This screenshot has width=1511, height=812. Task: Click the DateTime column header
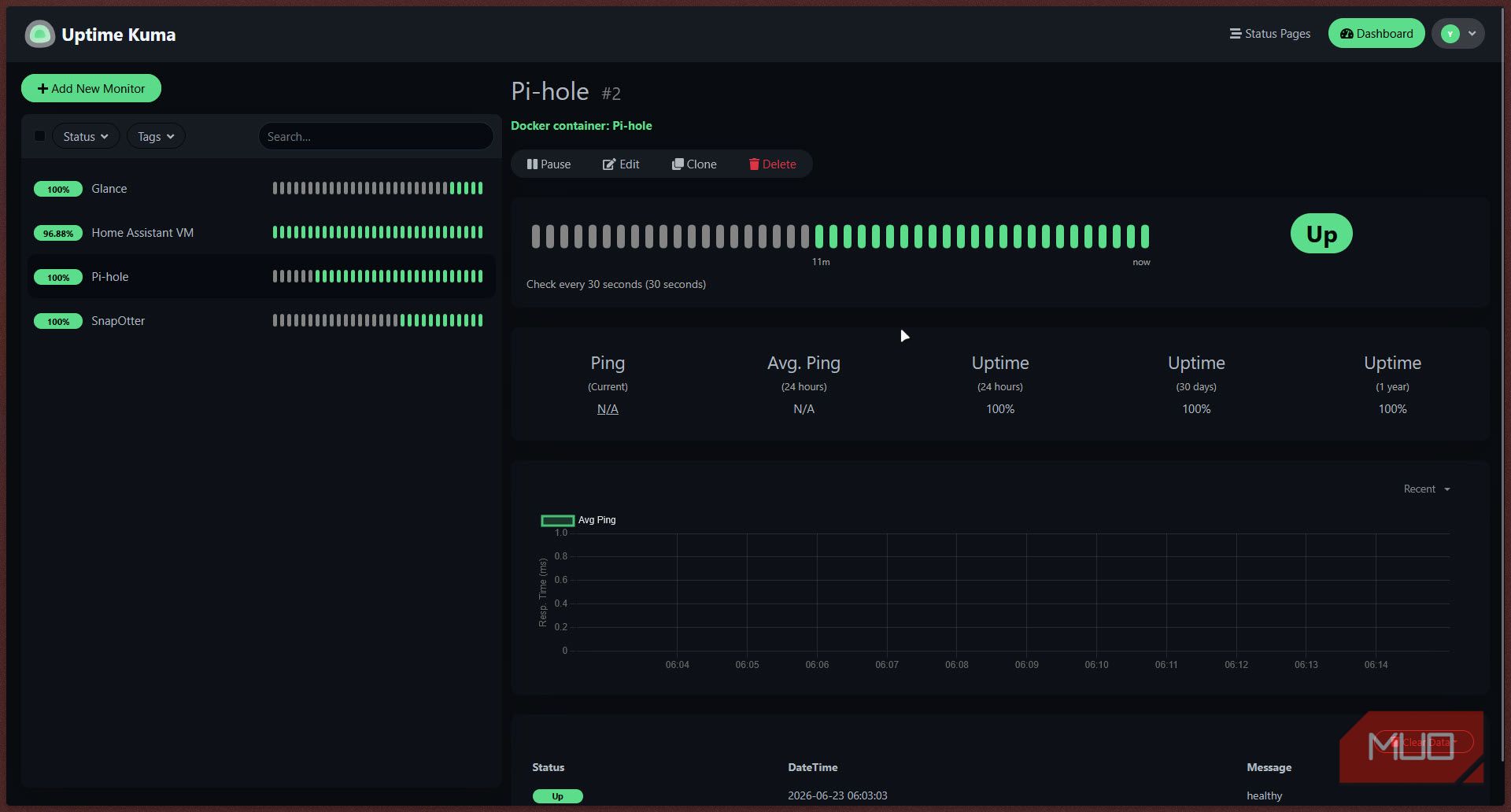coord(813,767)
